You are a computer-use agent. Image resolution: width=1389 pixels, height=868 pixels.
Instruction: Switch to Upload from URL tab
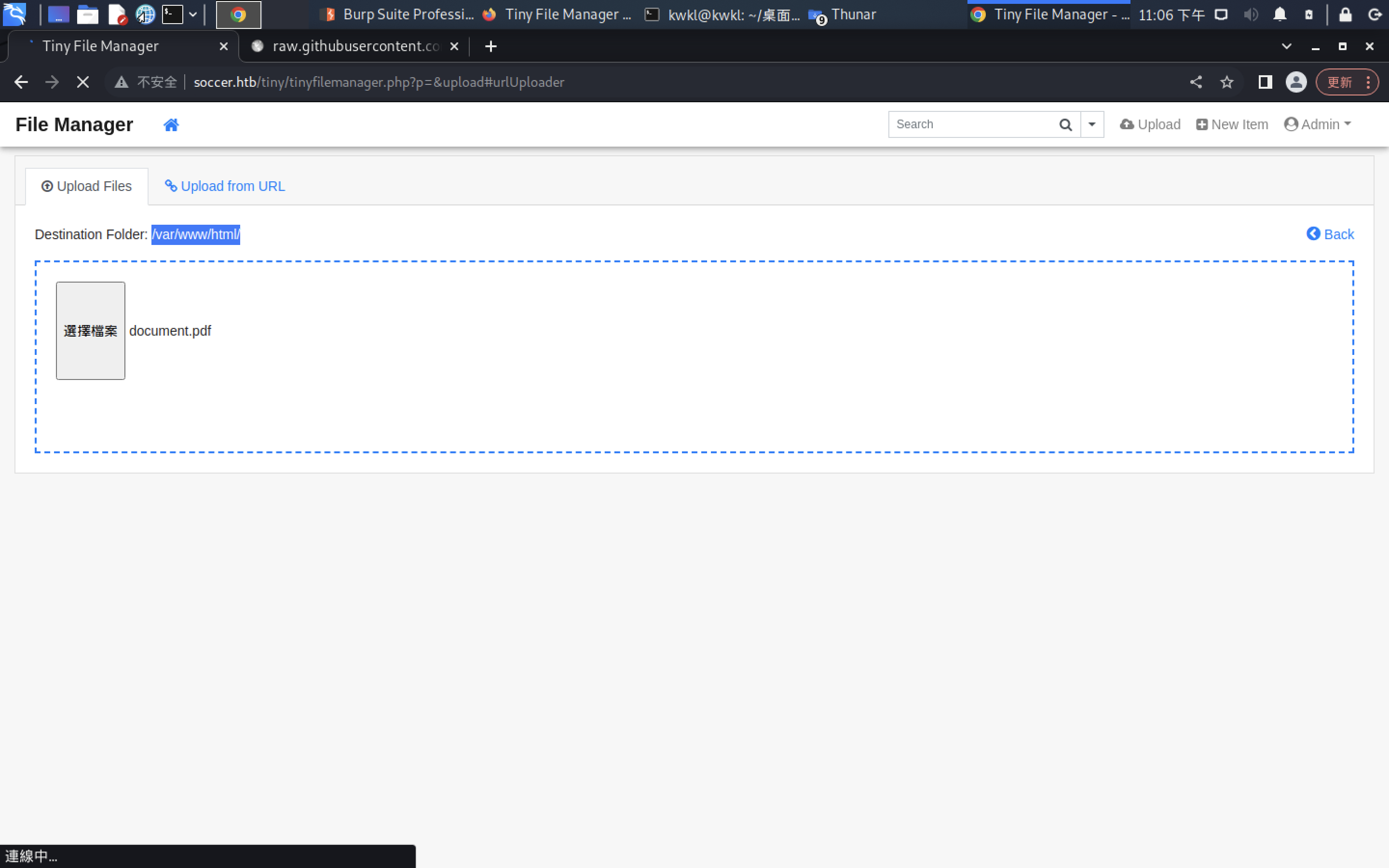pyautogui.click(x=225, y=186)
